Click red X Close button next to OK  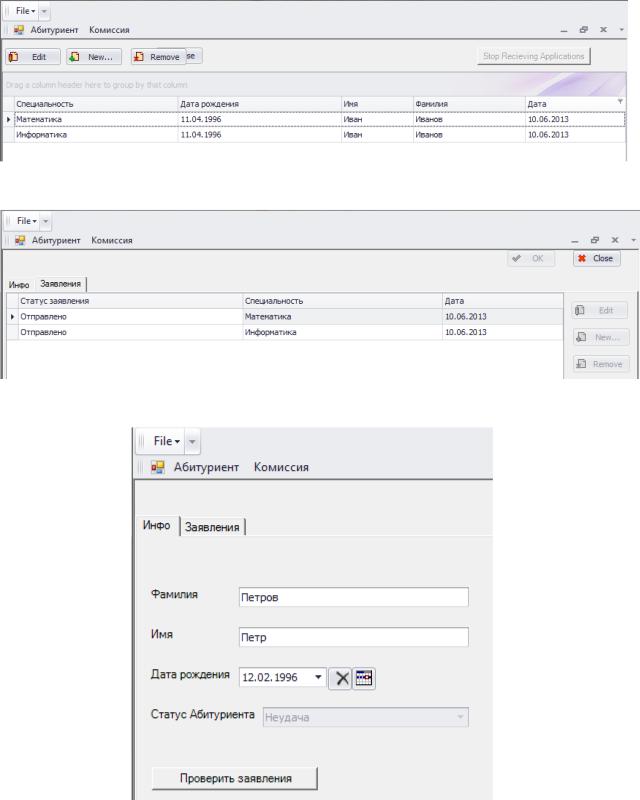click(x=597, y=258)
